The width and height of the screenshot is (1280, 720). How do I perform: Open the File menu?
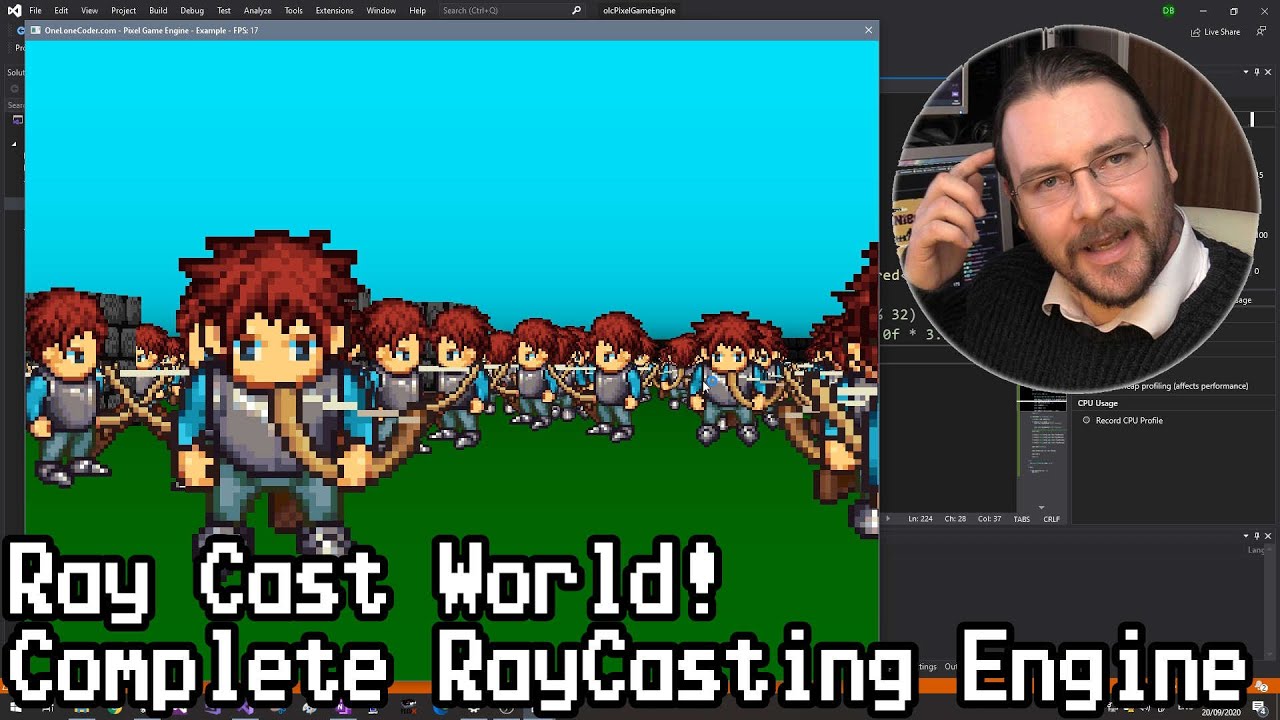[x=35, y=10]
